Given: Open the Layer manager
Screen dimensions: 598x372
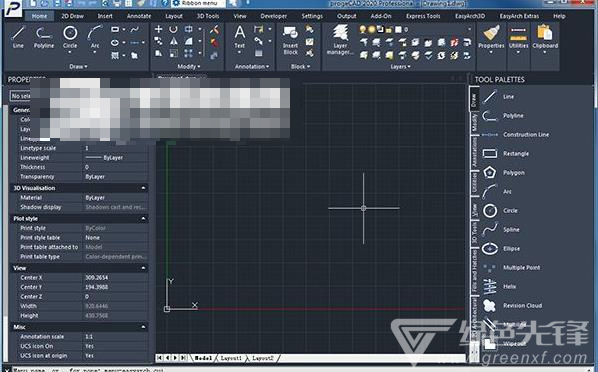Looking at the screenshot, I should click(x=340, y=40).
